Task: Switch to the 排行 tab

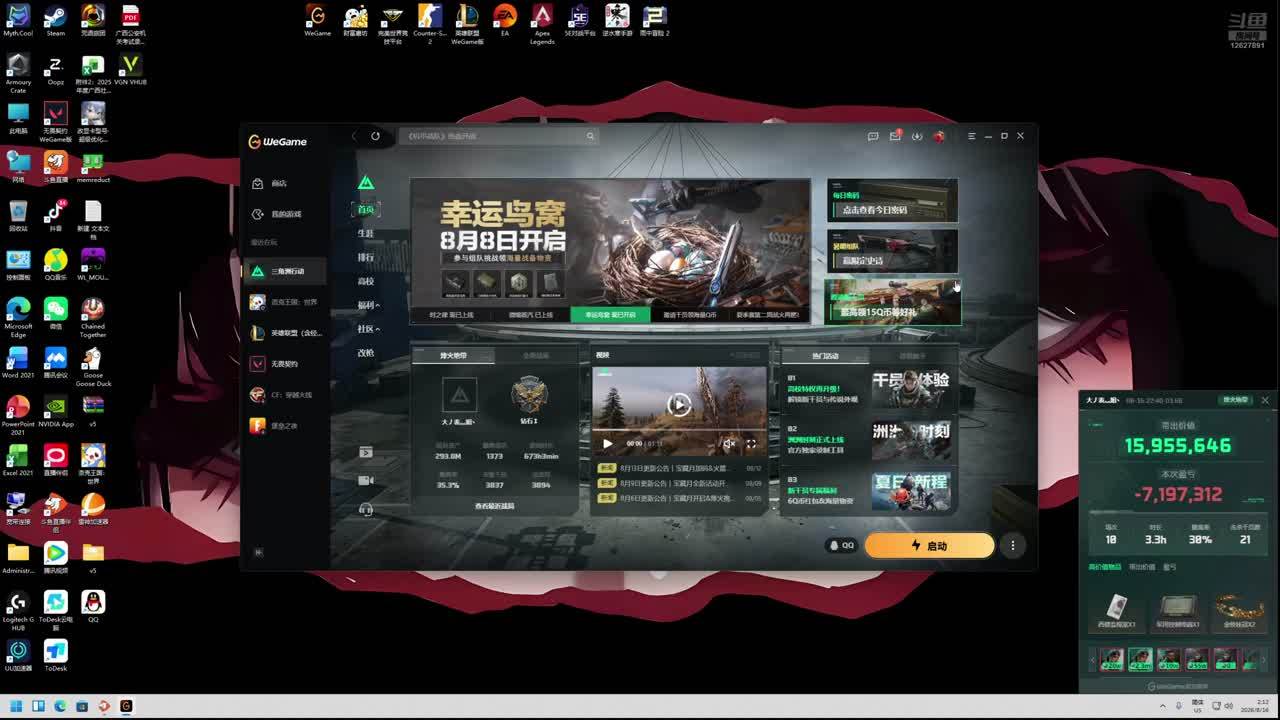Action: click(x=366, y=257)
